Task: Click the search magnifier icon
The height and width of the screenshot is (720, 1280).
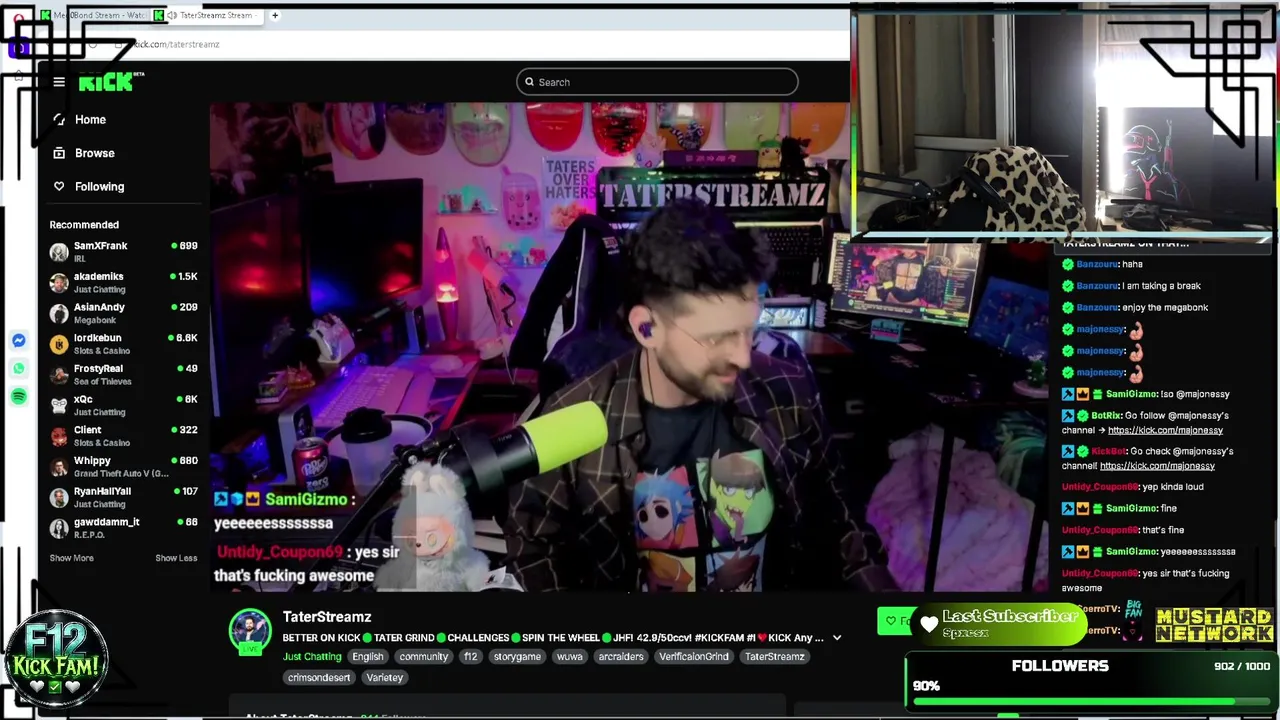Action: pyautogui.click(x=529, y=82)
